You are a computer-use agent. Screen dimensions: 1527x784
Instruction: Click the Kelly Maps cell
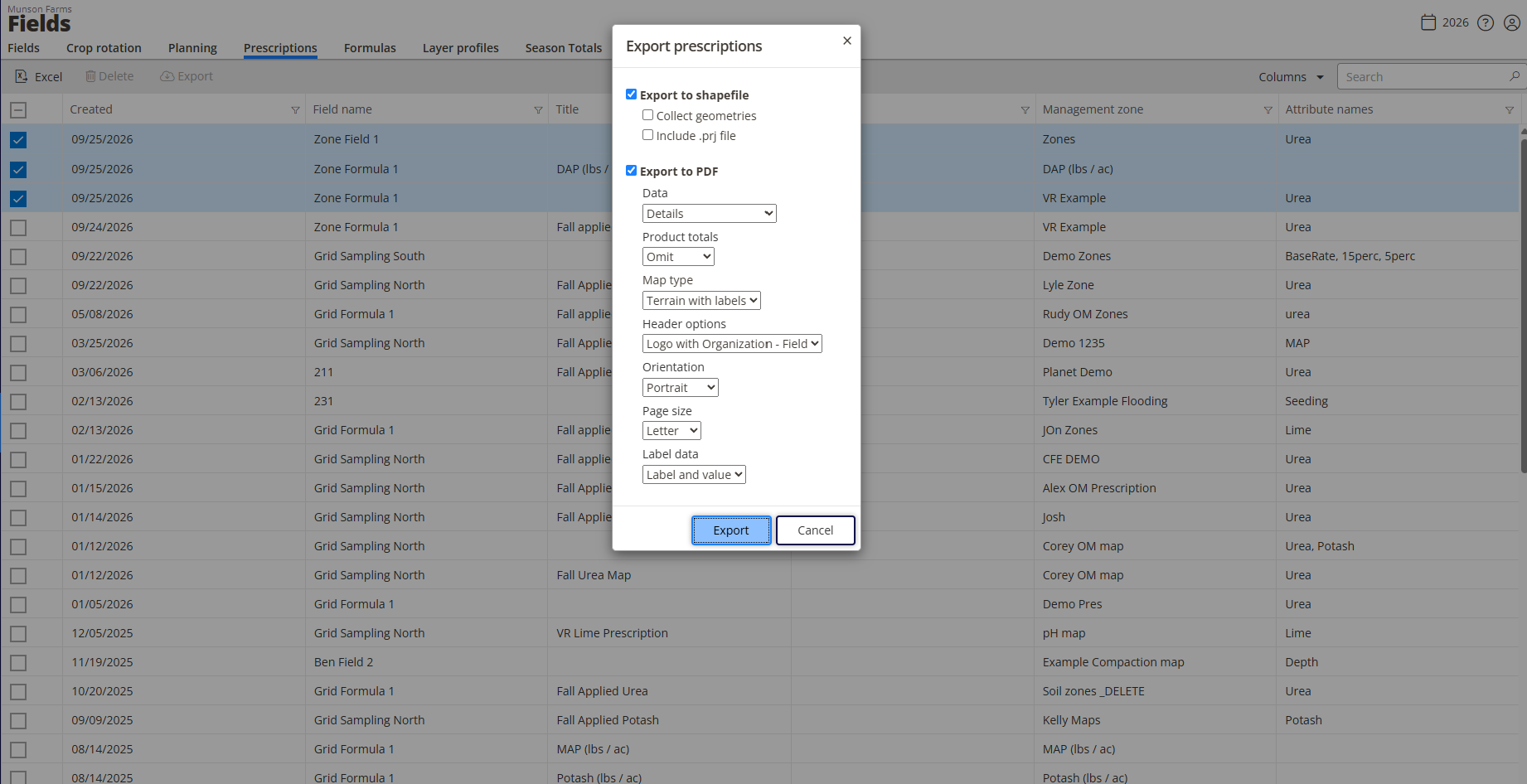click(x=1071, y=720)
